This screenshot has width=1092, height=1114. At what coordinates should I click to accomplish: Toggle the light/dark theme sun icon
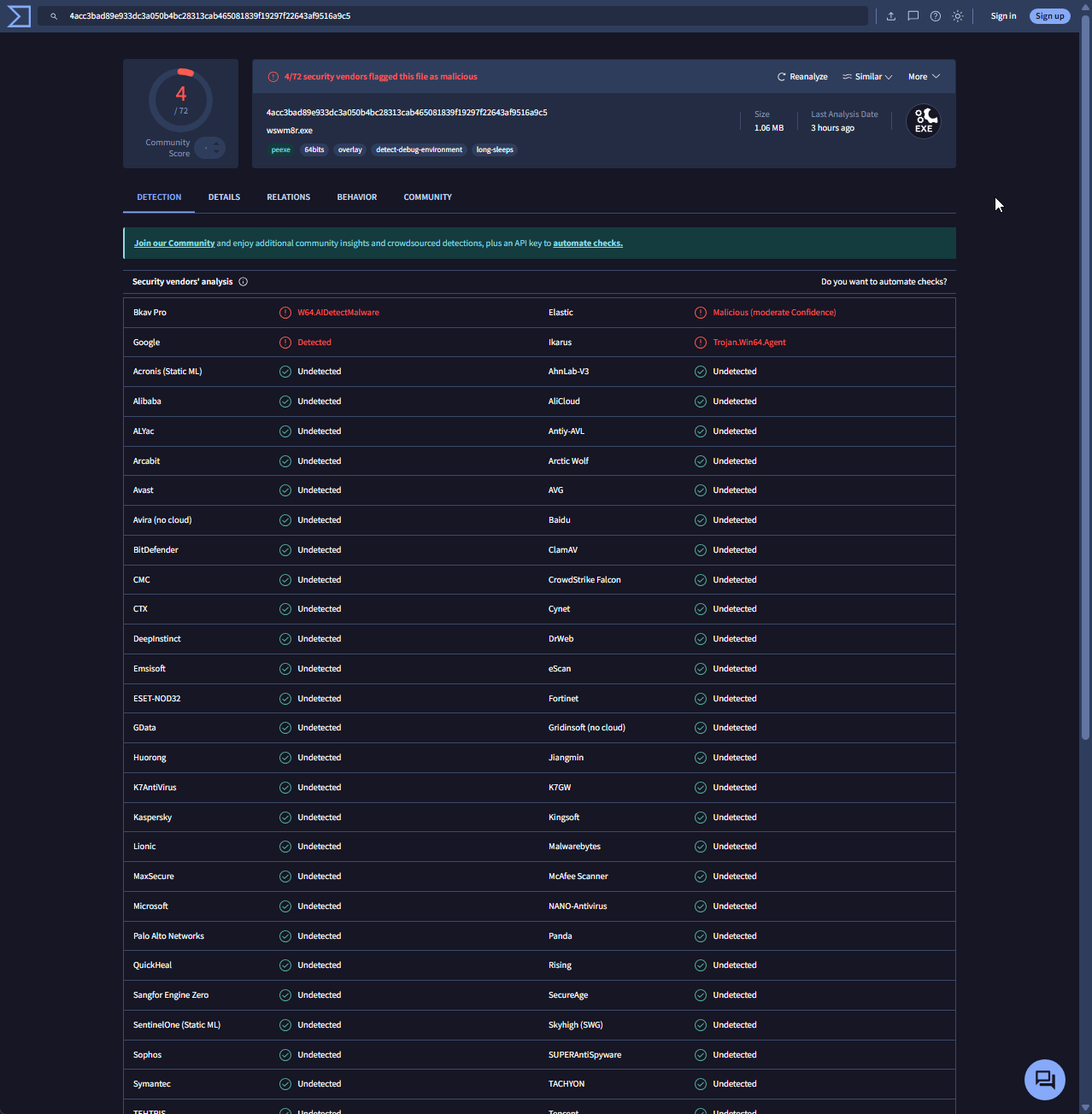coord(958,16)
